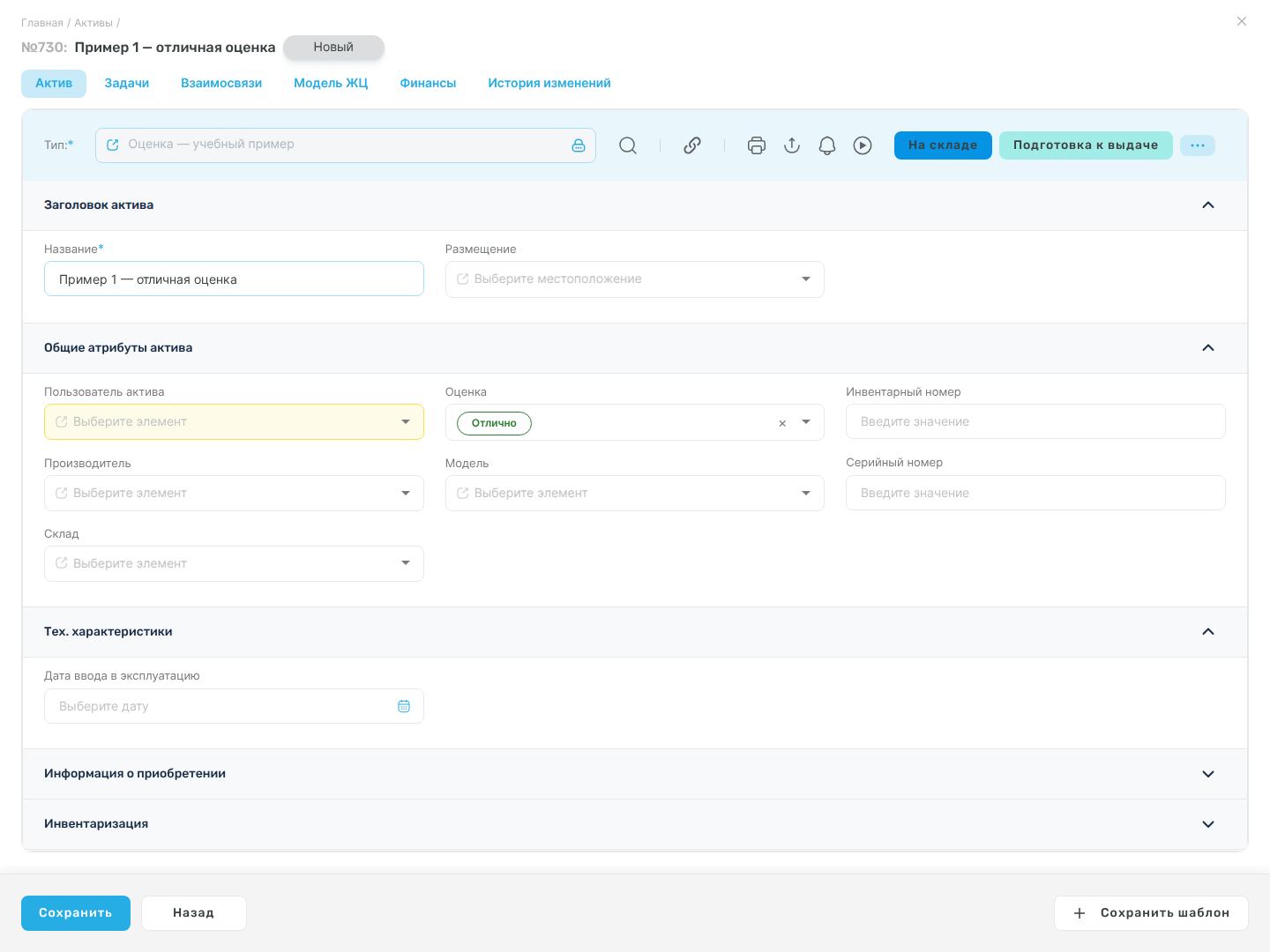The width and height of the screenshot is (1270, 952).
Task: Open the Пользователь актива dropdown
Action: pyautogui.click(x=234, y=422)
